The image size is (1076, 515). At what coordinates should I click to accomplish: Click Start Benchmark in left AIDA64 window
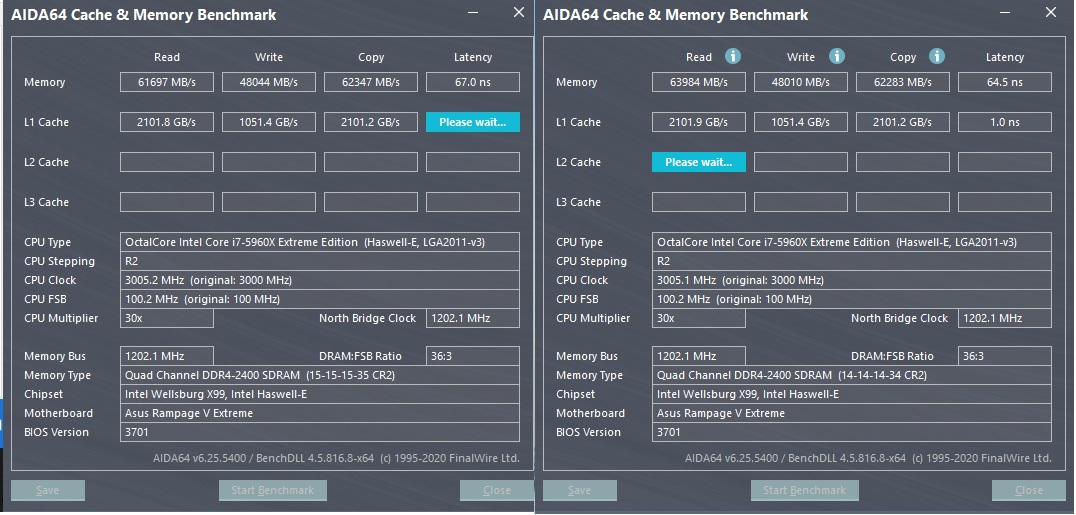273,490
